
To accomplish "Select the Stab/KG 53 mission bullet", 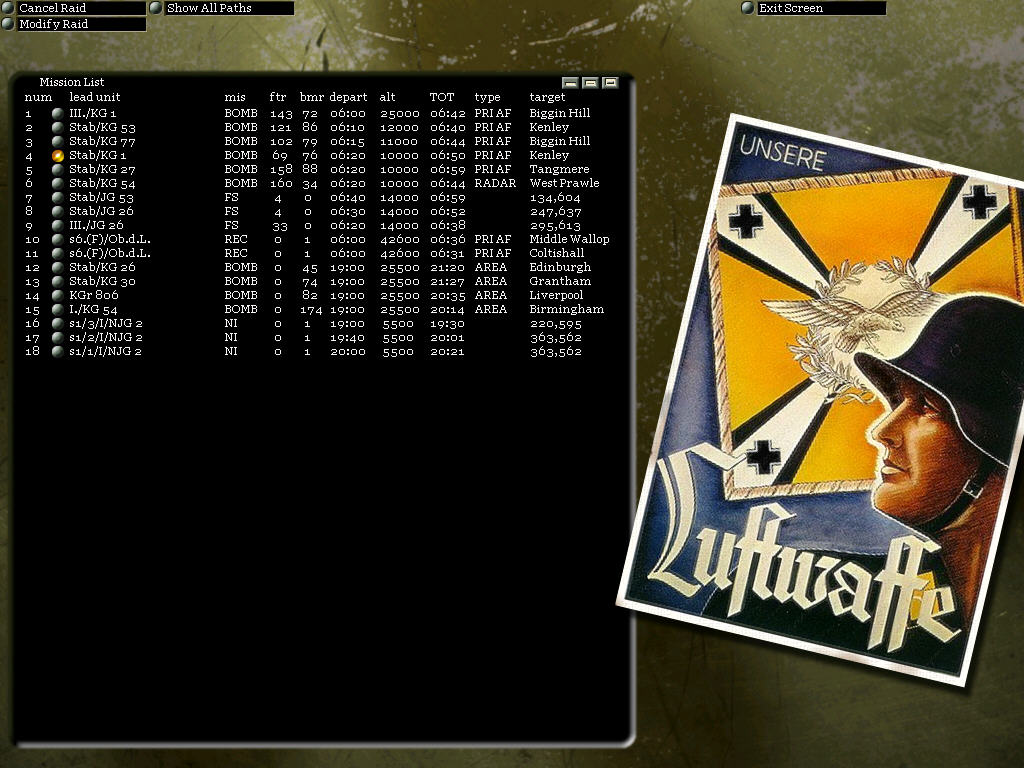I will (x=57, y=127).
